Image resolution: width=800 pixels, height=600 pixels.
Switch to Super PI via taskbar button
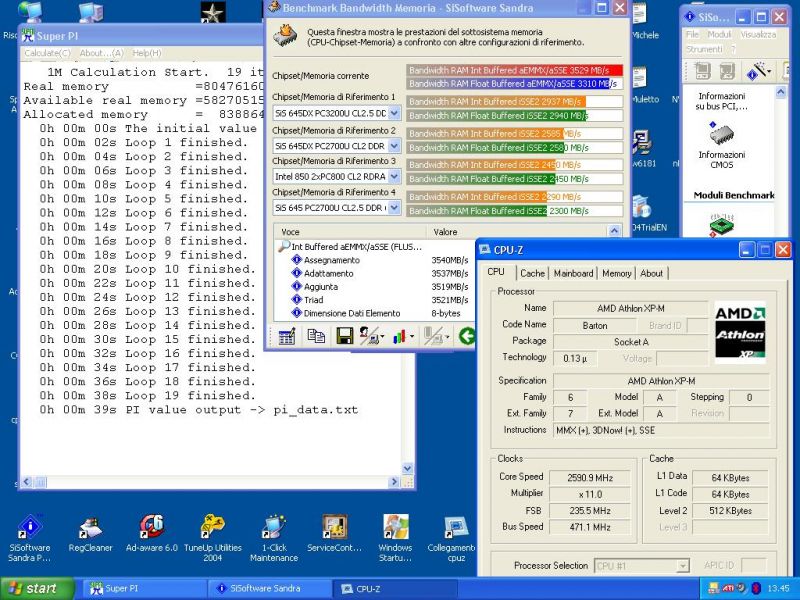(x=143, y=588)
